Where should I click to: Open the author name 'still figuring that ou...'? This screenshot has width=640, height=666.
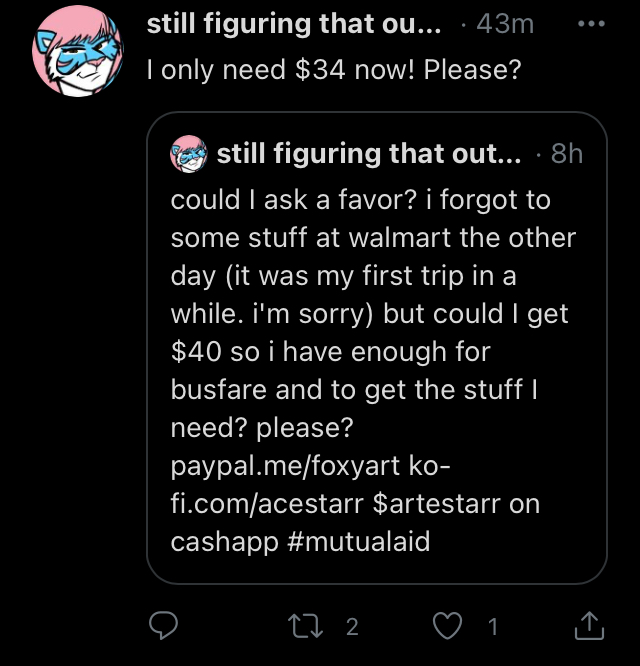coord(294,24)
